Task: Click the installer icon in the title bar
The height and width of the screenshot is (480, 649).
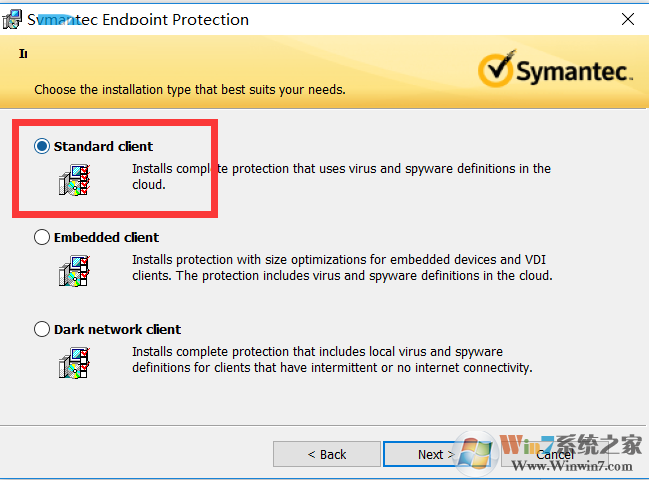Action: tap(13, 19)
